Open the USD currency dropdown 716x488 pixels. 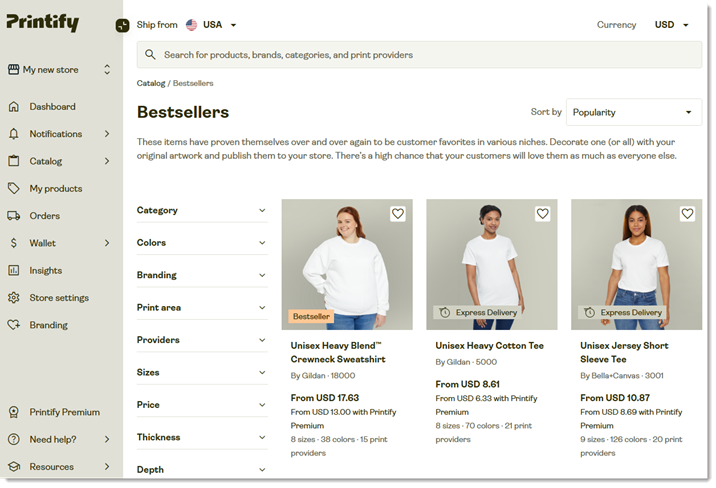coord(671,25)
